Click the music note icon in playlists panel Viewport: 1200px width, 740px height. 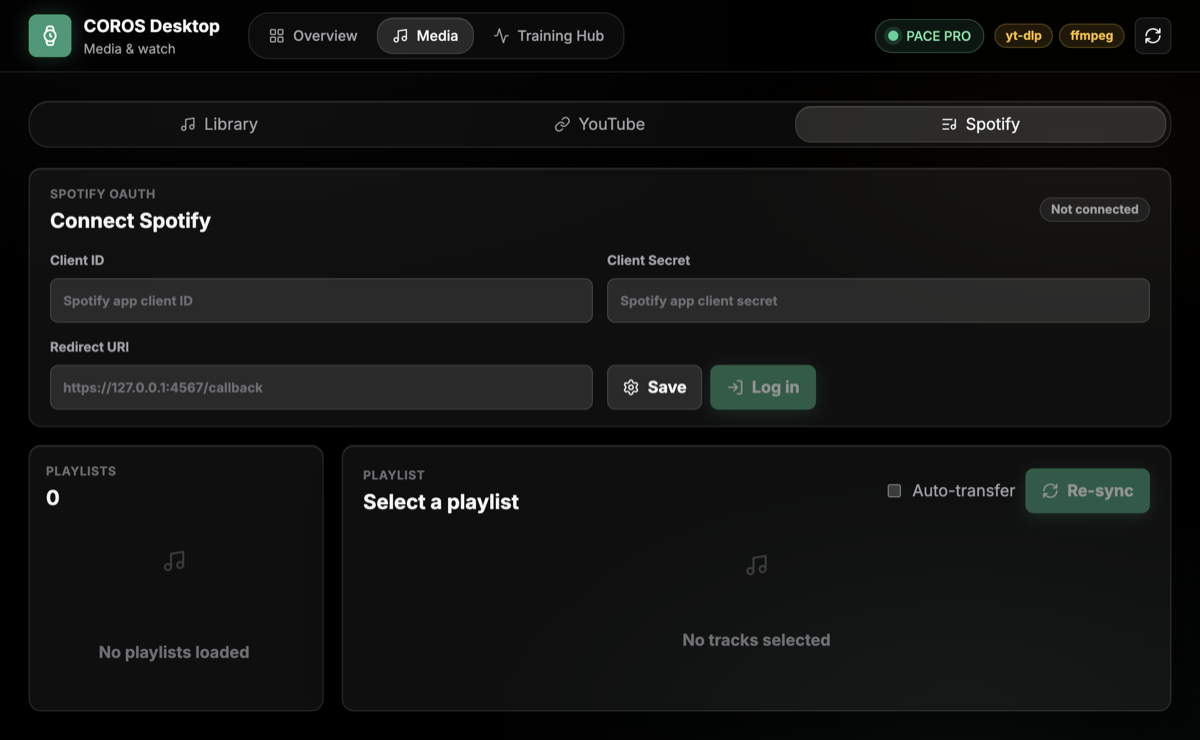coord(174,561)
